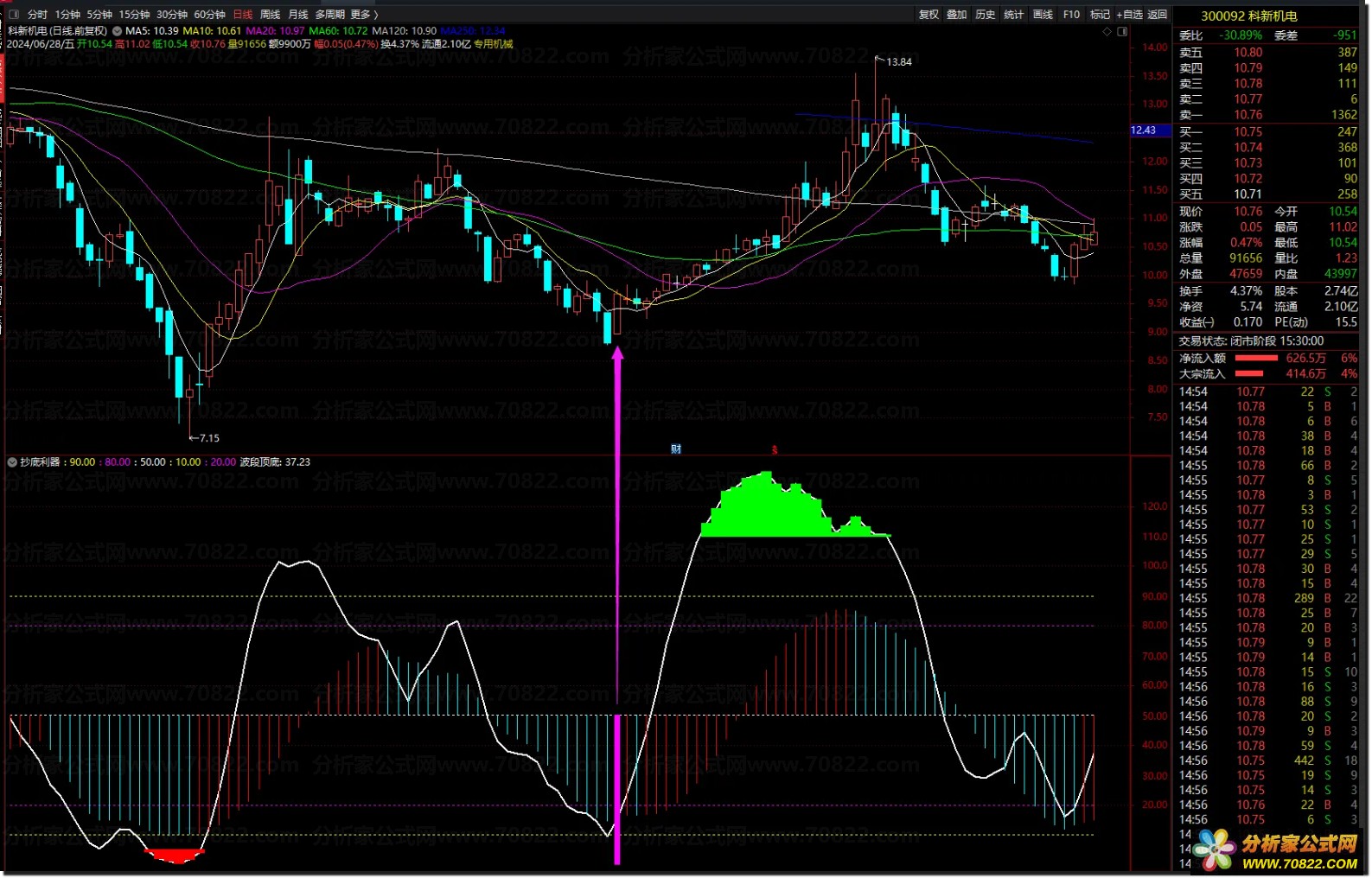Screen dimensions: 1372x878
Task: Click the 换手 4.37% value
Action: click(x=1246, y=291)
